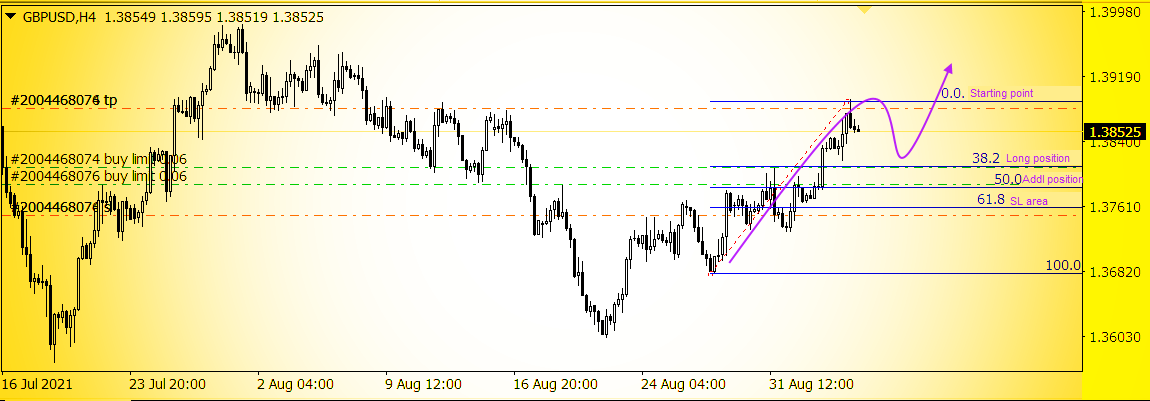Click the chart shift triangle marker at top
Viewport: 1150px width, 401px height.
tap(865, 10)
